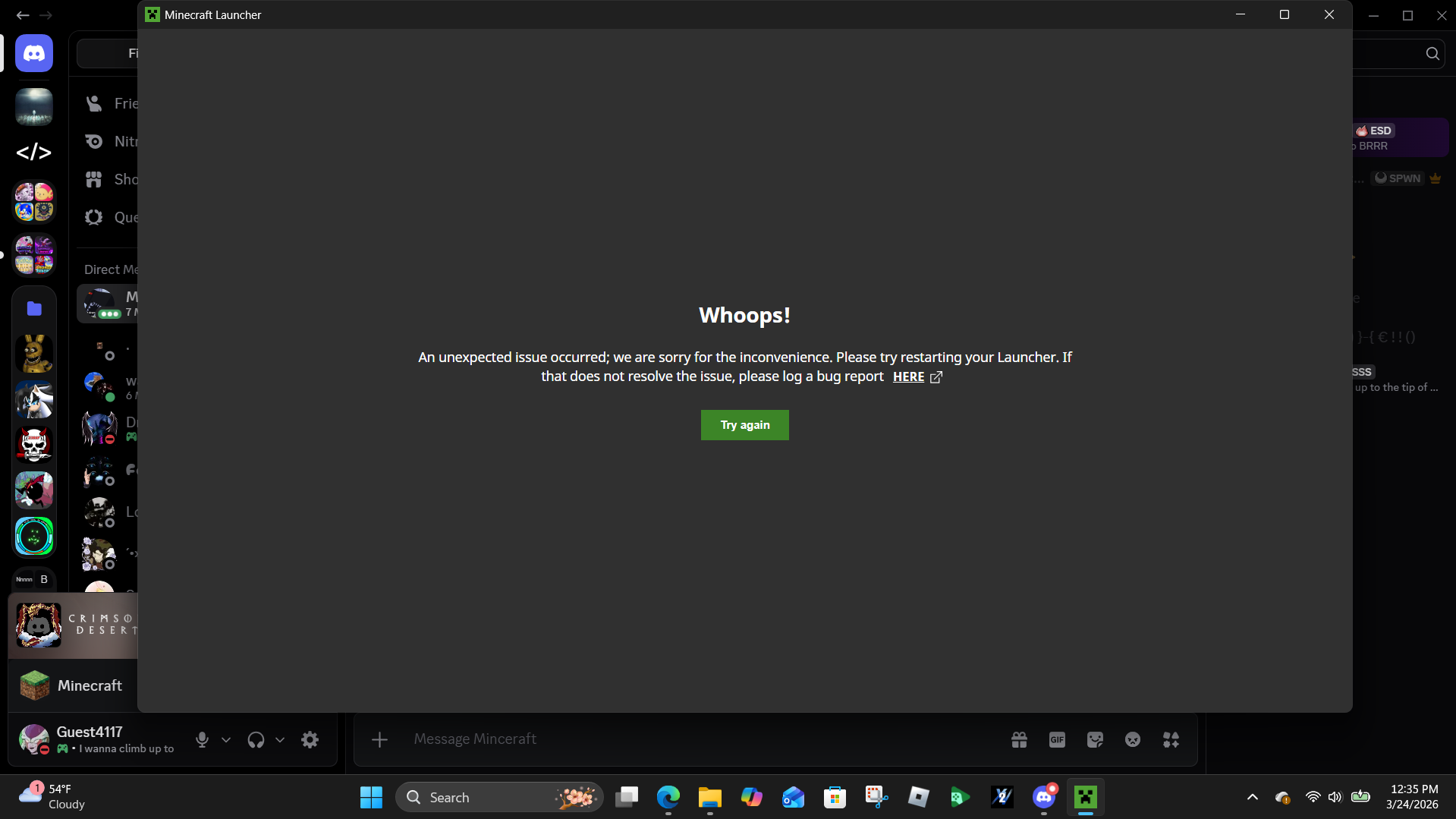
Task: Open Discord home via the Discord logo
Action: tap(34, 53)
